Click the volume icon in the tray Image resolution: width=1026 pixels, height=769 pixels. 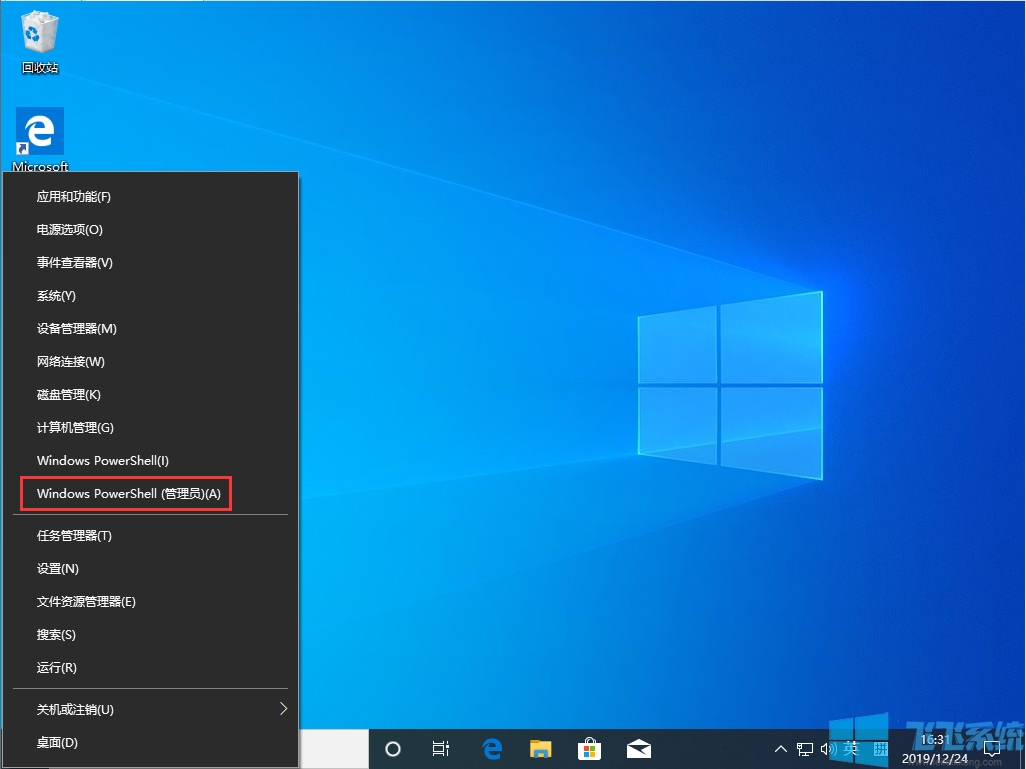click(826, 748)
